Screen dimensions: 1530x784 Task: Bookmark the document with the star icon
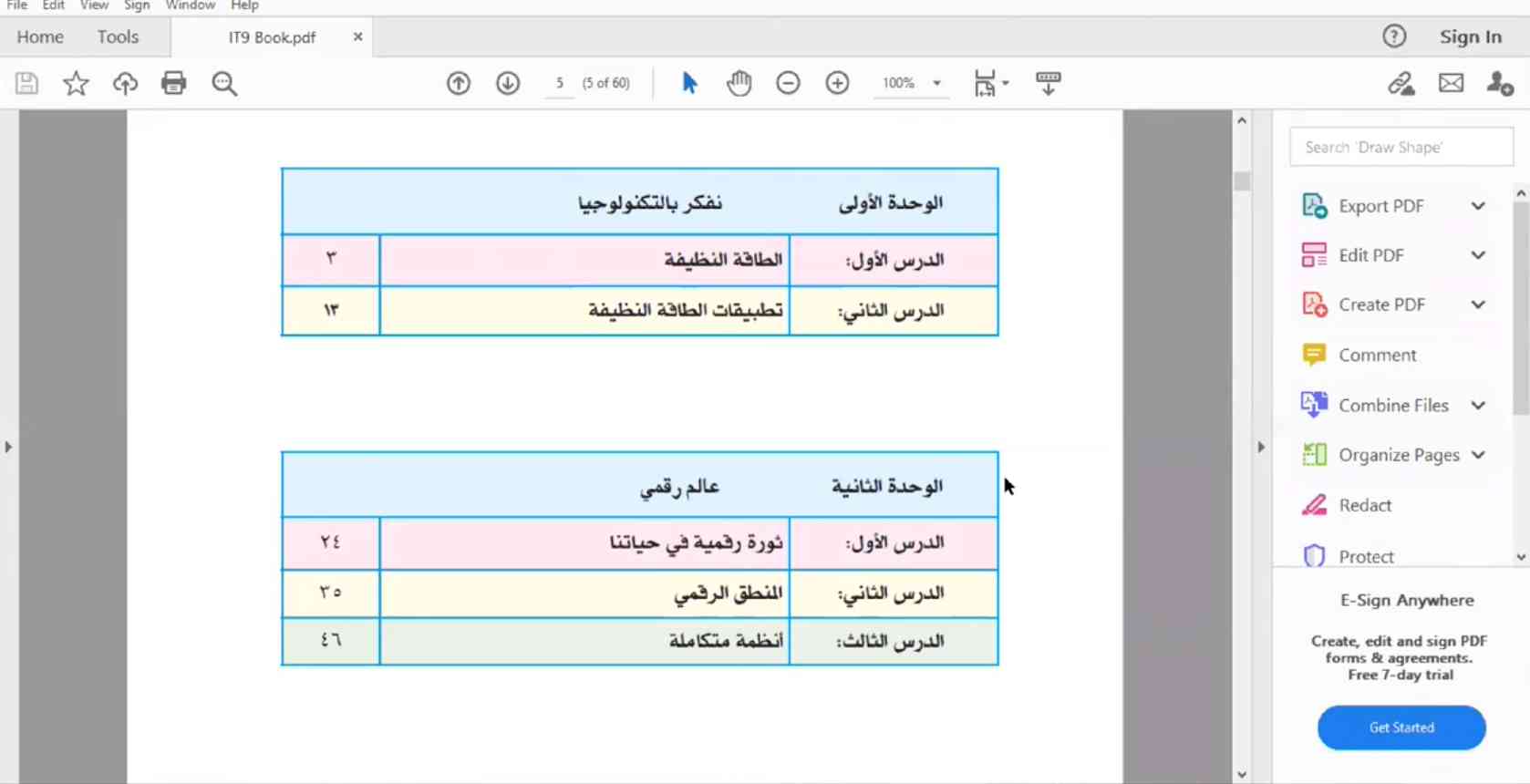click(76, 84)
